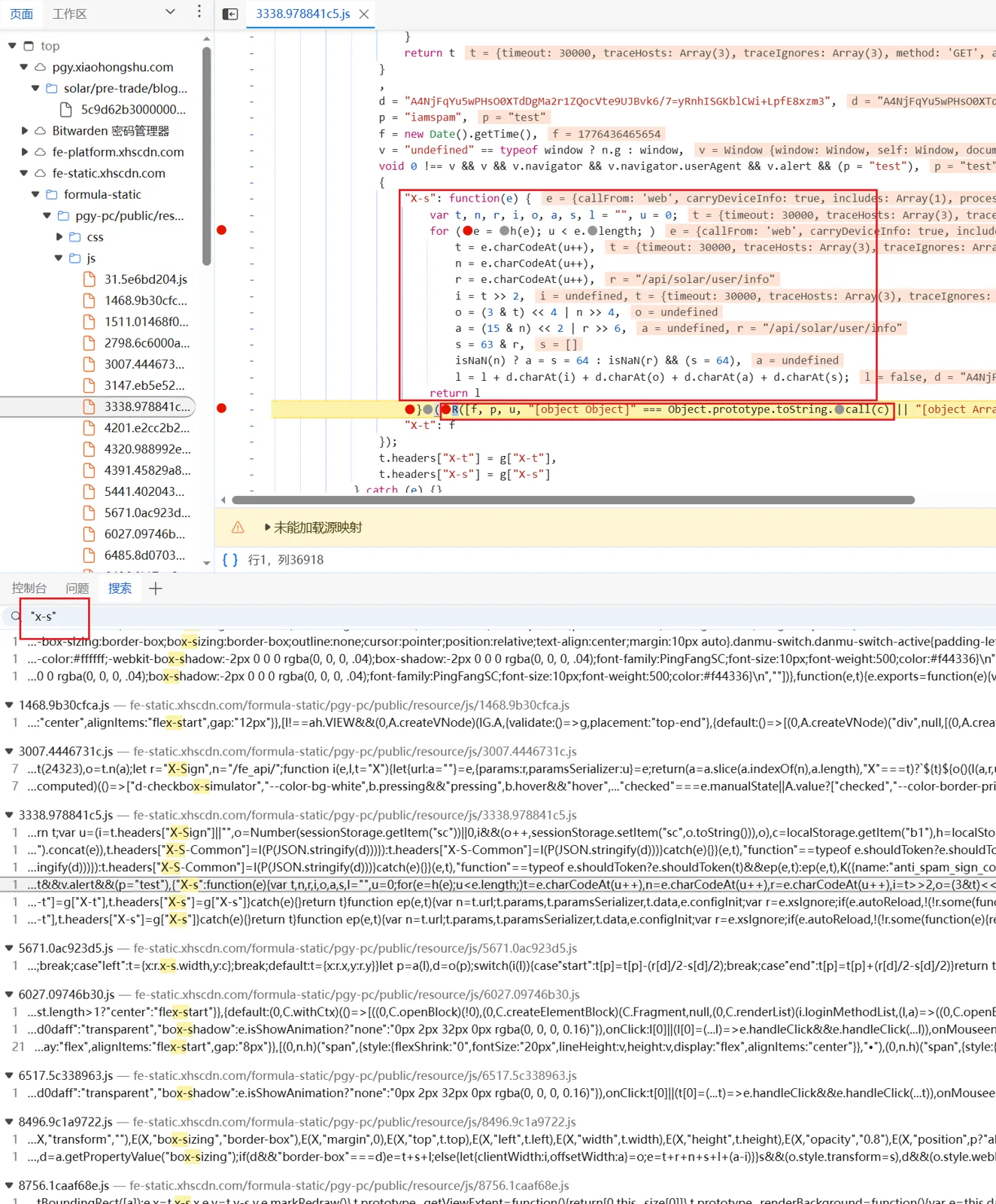Collapse the fe-static.xhscdn.com tree node
Image resolution: width=996 pixels, height=1204 pixels.
point(23,173)
